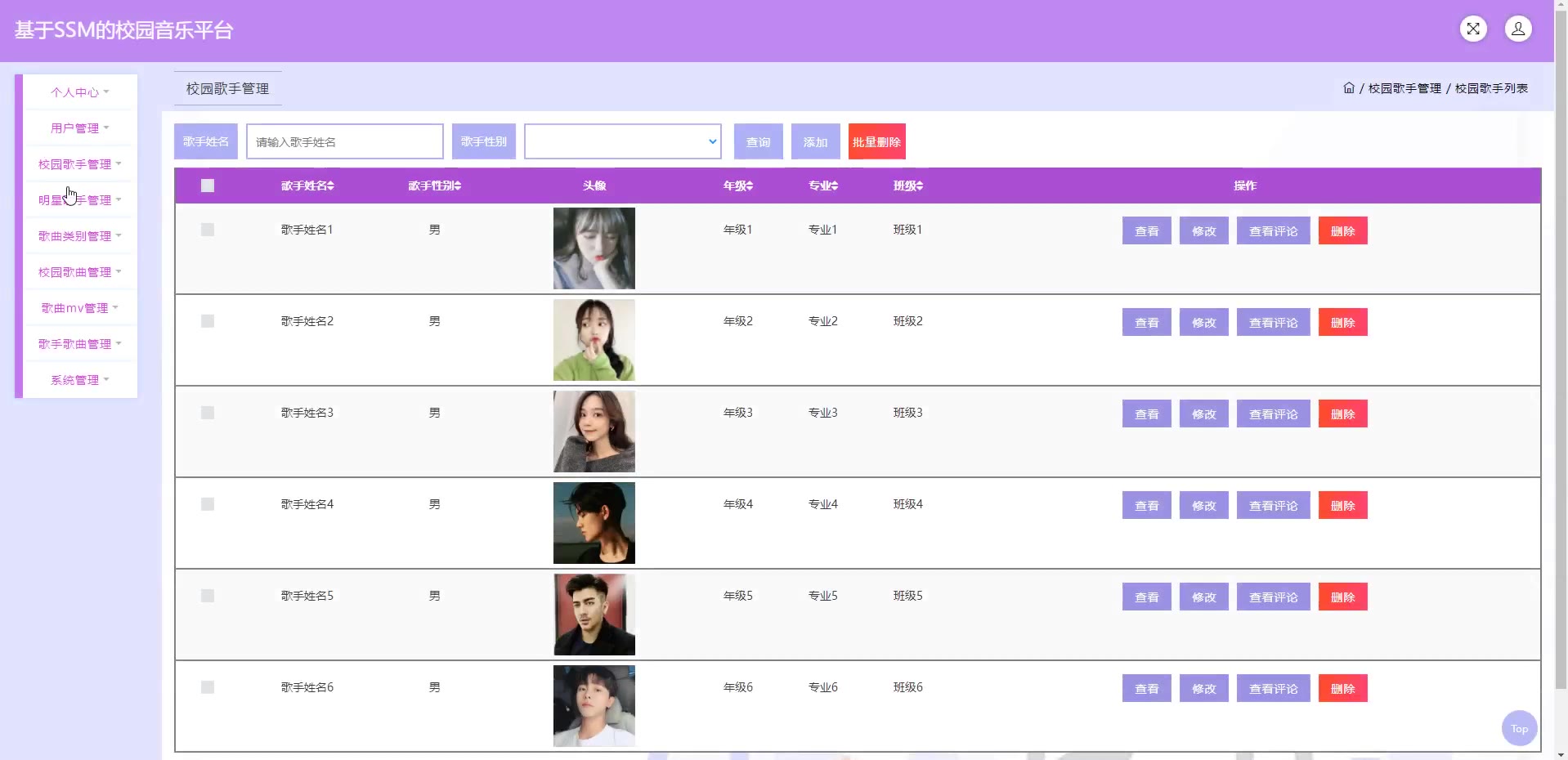Click 查看评论 button for 歌手姓名2
The image size is (1568, 760).
(x=1274, y=322)
